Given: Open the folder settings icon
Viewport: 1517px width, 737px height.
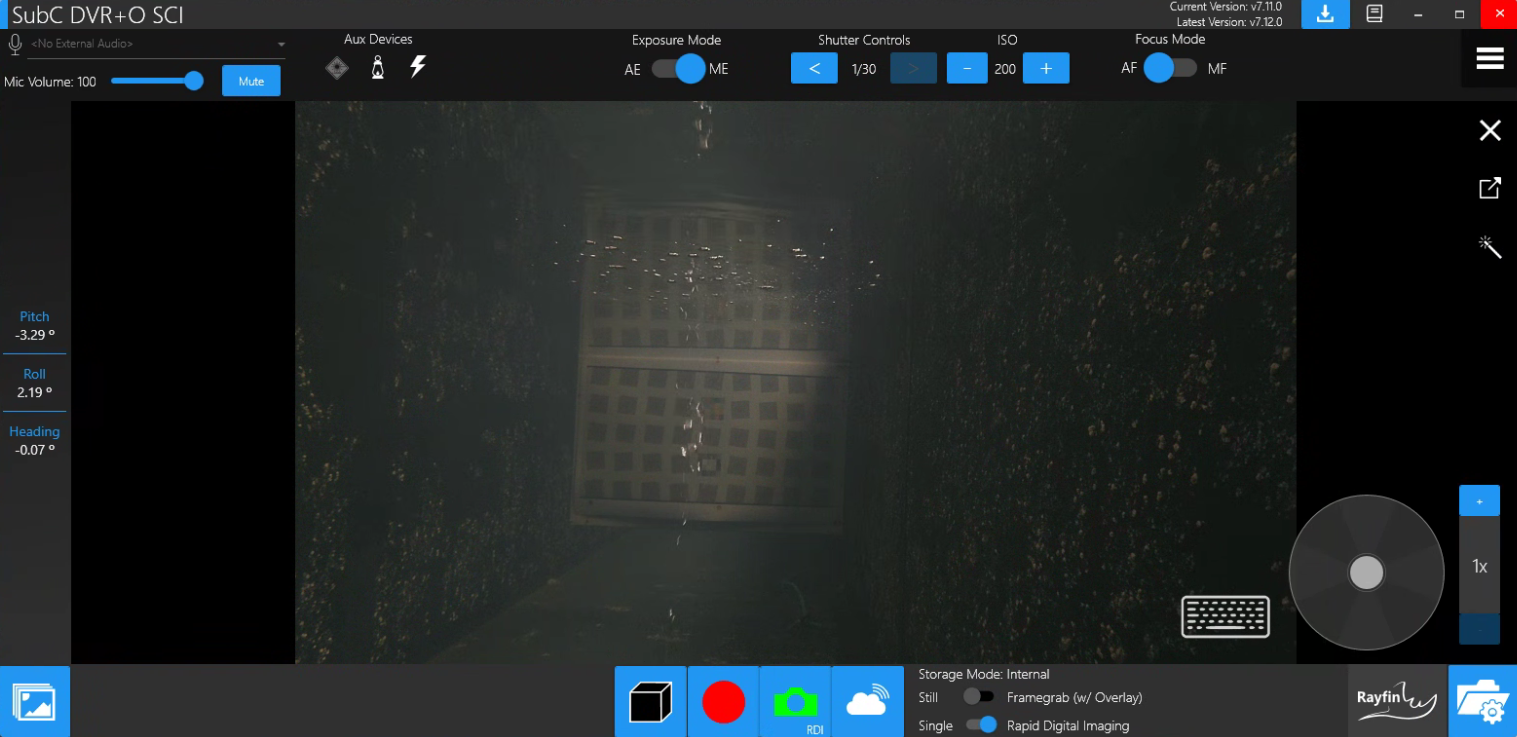Looking at the screenshot, I should pos(1482,702).
